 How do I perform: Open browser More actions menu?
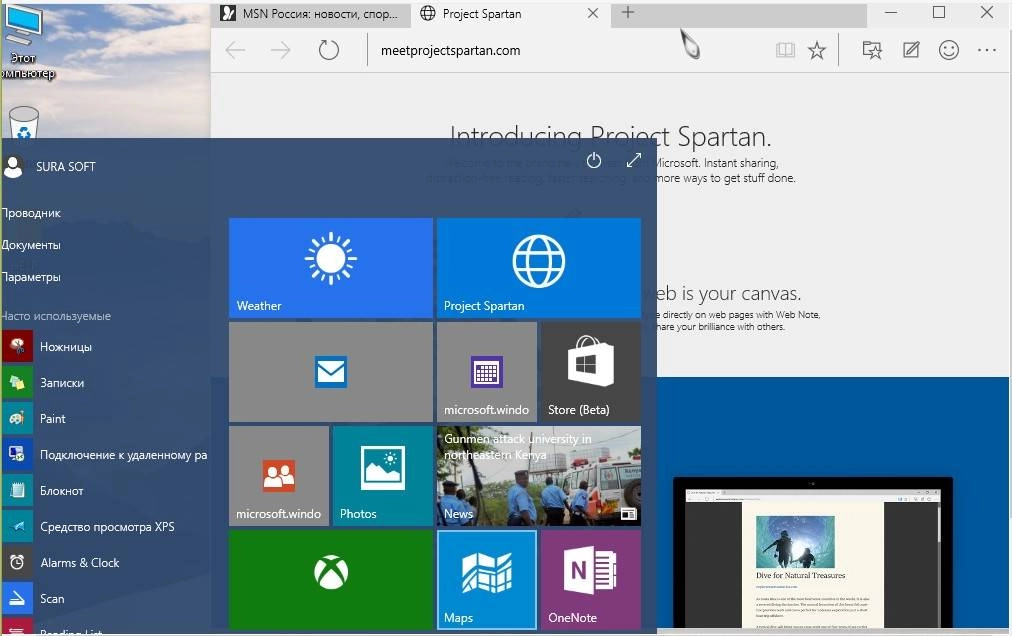pos(987,50)
